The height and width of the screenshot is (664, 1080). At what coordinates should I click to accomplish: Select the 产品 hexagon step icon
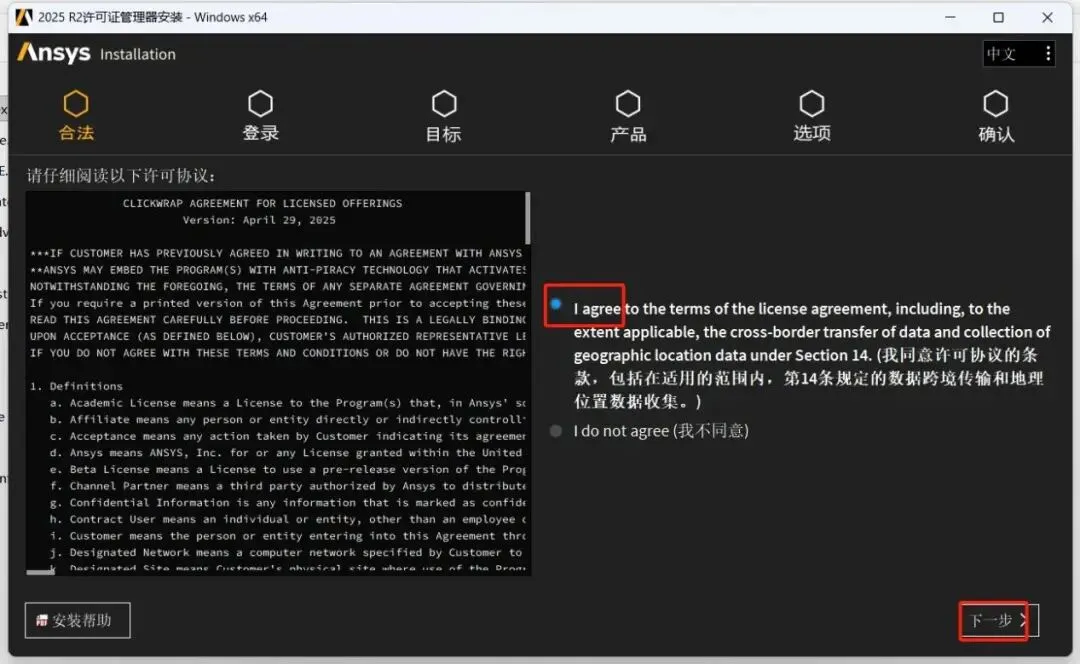628,104
